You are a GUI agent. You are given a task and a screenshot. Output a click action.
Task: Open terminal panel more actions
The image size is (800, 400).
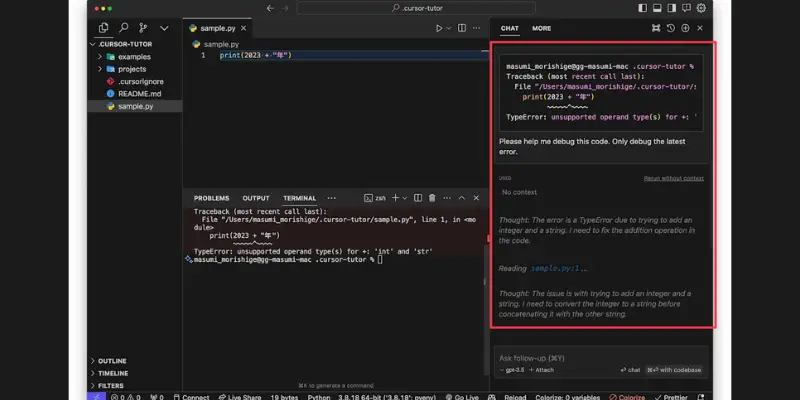tap(447, 198)
